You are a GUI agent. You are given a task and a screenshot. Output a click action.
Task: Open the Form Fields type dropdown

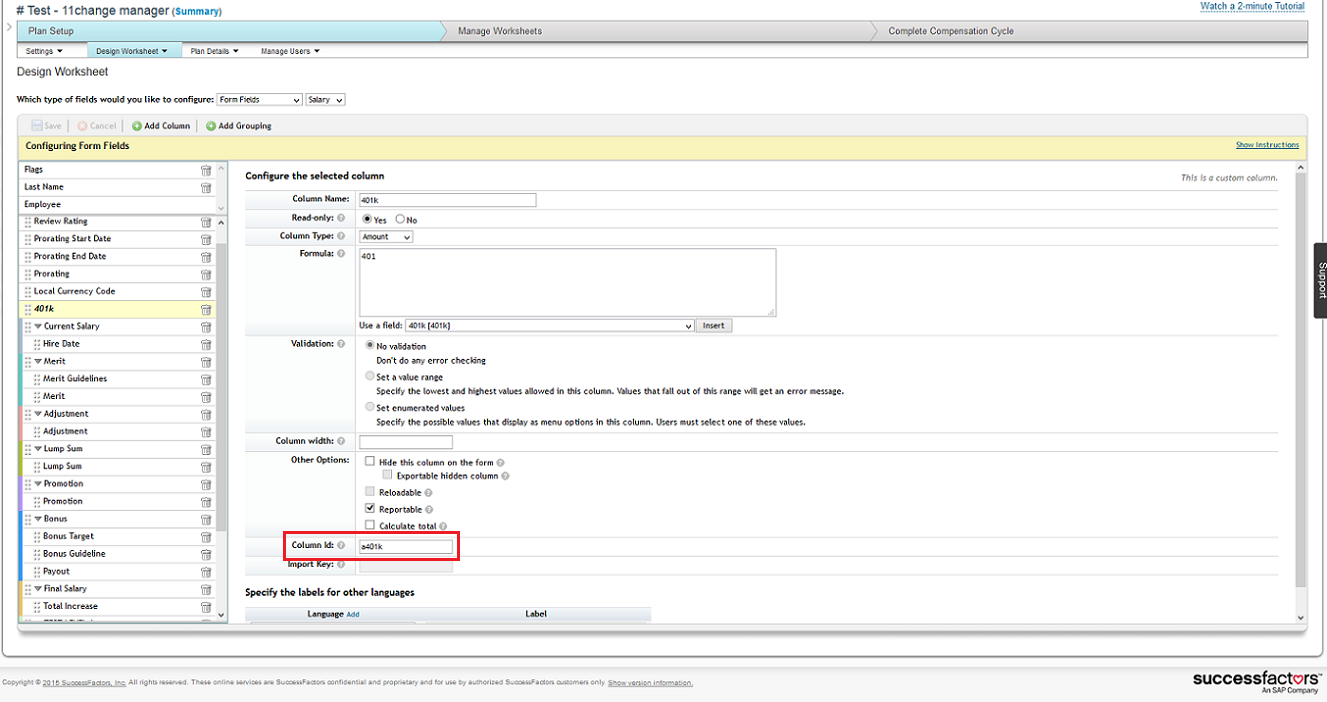point(259,100)
